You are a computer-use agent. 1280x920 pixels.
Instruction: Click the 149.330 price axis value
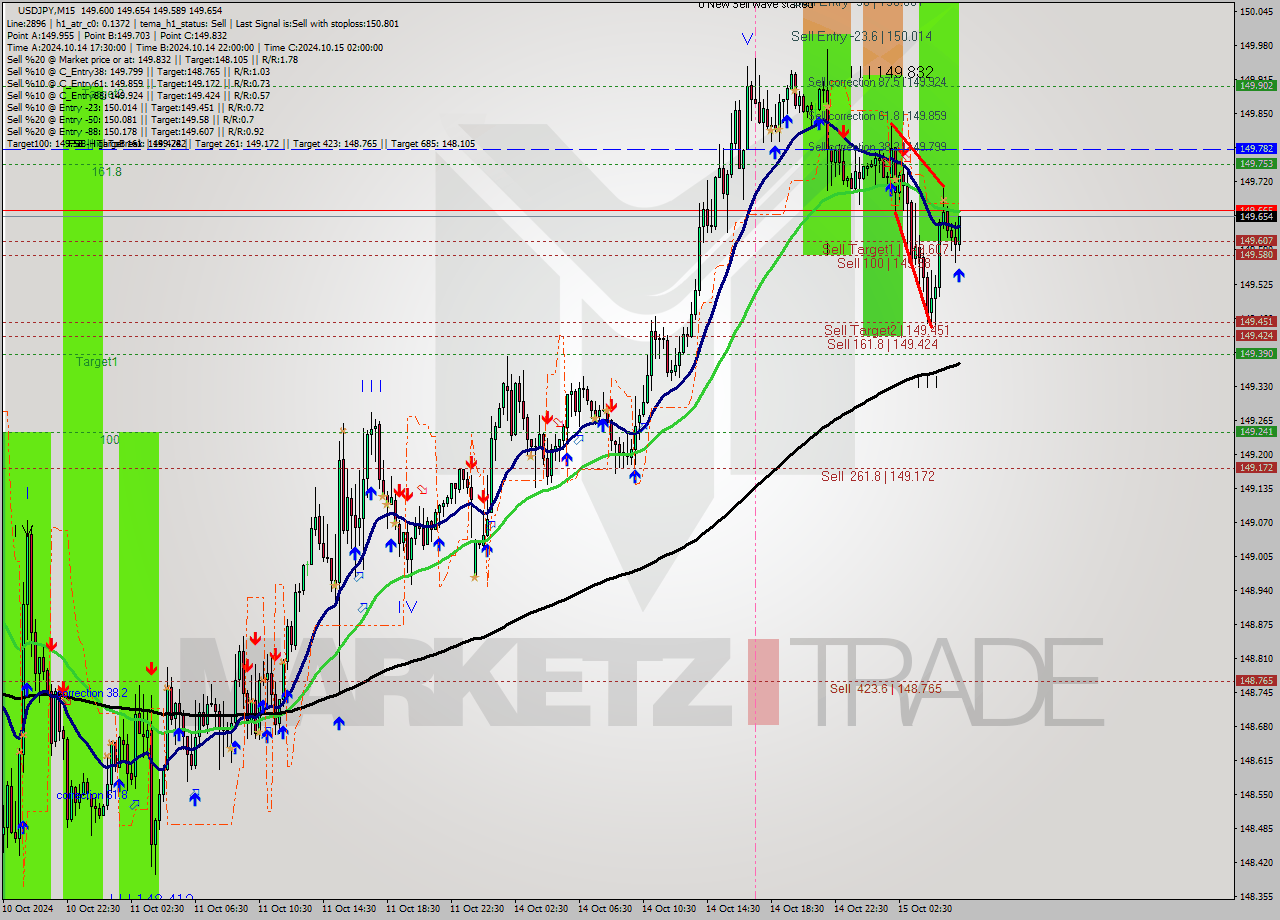click(x=1256, y=386)
